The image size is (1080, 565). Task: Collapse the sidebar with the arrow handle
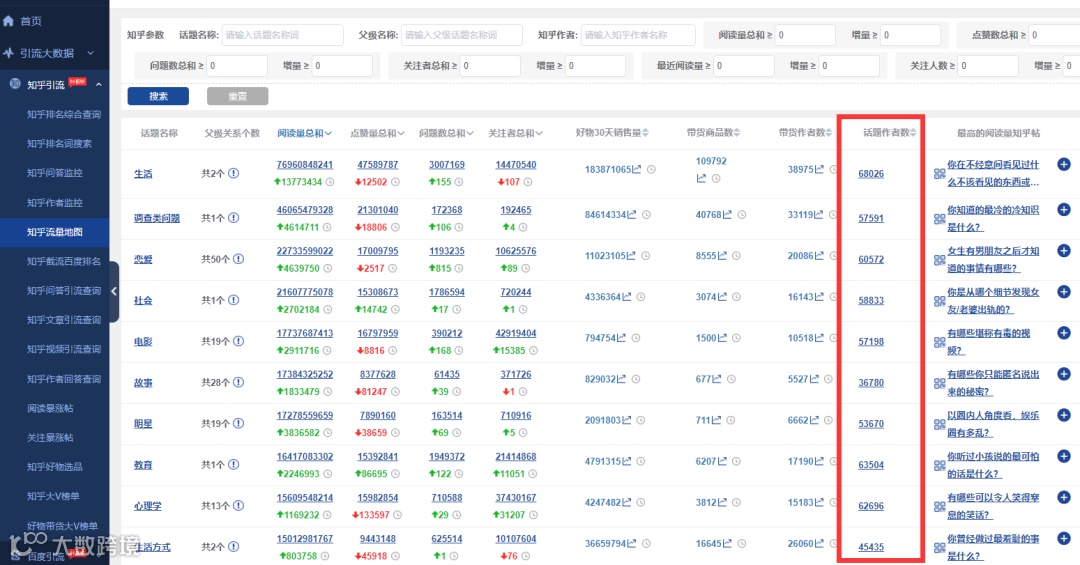click(x=114, y=291)
